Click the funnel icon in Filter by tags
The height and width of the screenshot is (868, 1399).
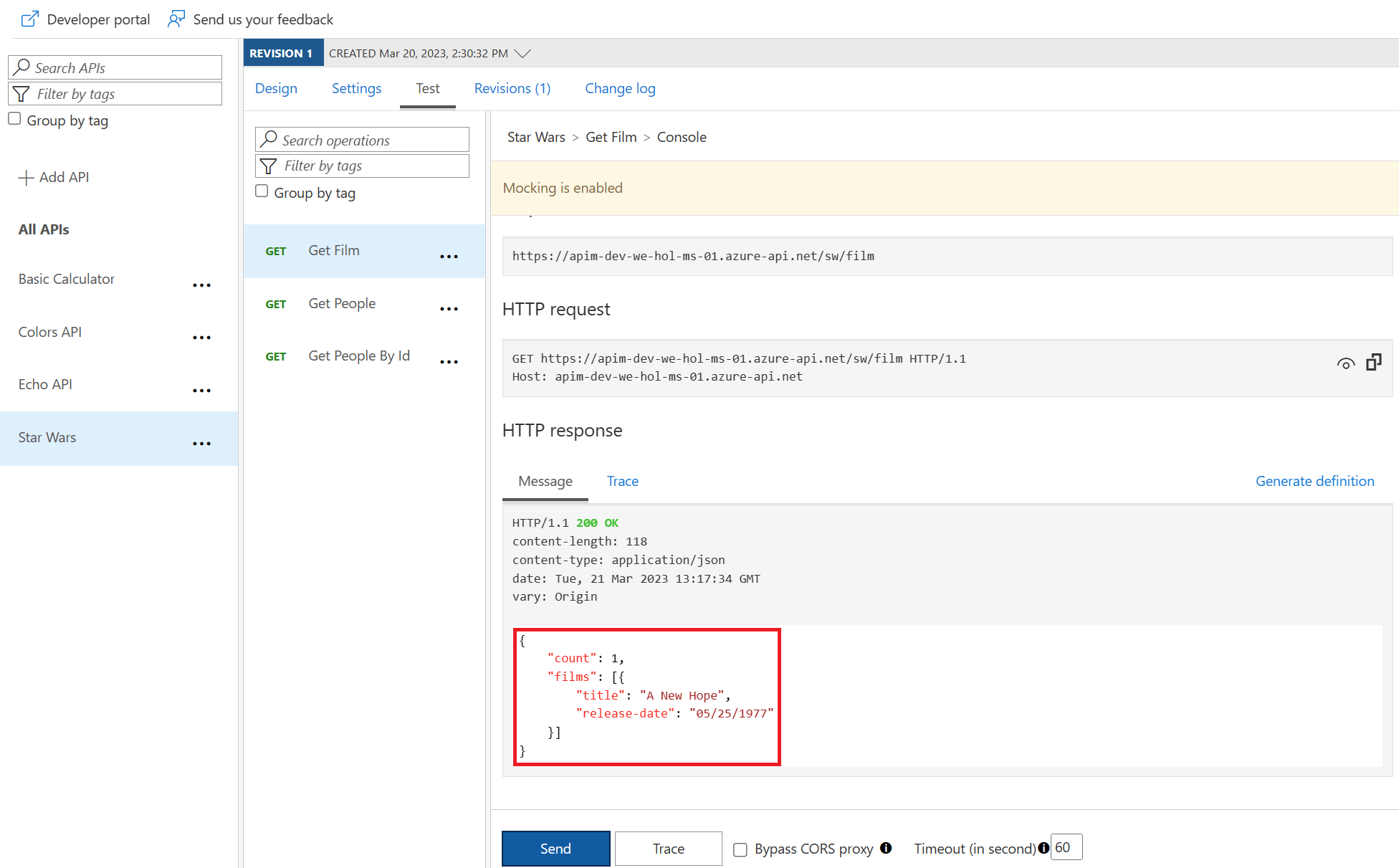pyautogui.click(x=22, y=93)
